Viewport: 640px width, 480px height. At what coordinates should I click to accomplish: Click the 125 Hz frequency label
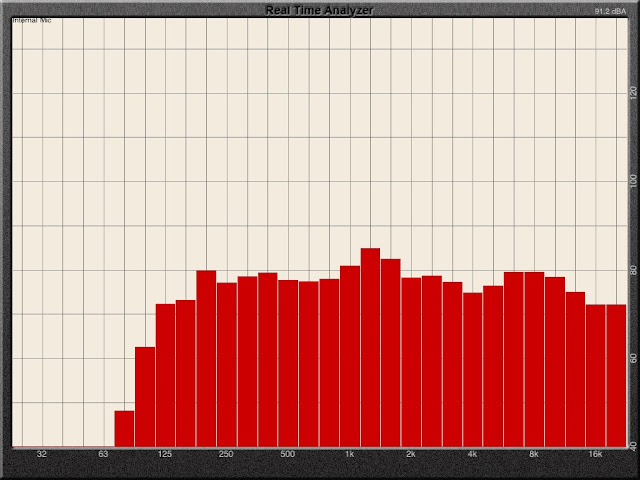tap(165, 454)
